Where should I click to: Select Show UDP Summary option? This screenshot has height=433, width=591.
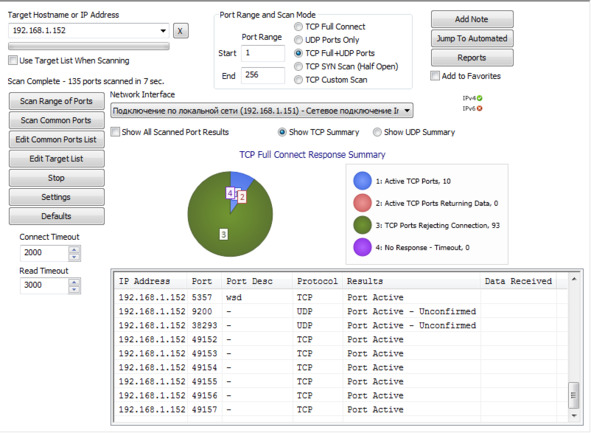(377, 132)
